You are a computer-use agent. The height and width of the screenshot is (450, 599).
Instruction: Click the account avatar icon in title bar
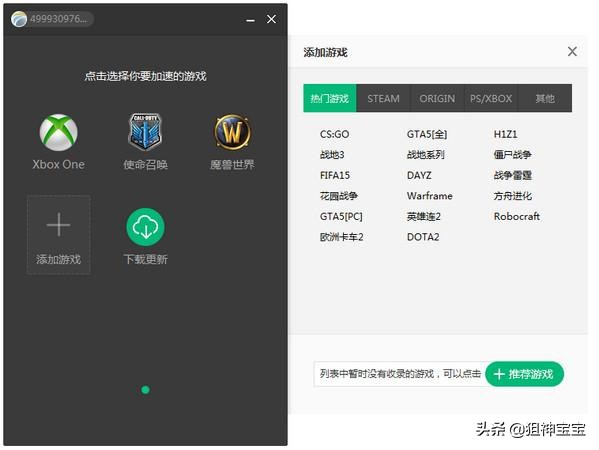(x=19, y=19)
